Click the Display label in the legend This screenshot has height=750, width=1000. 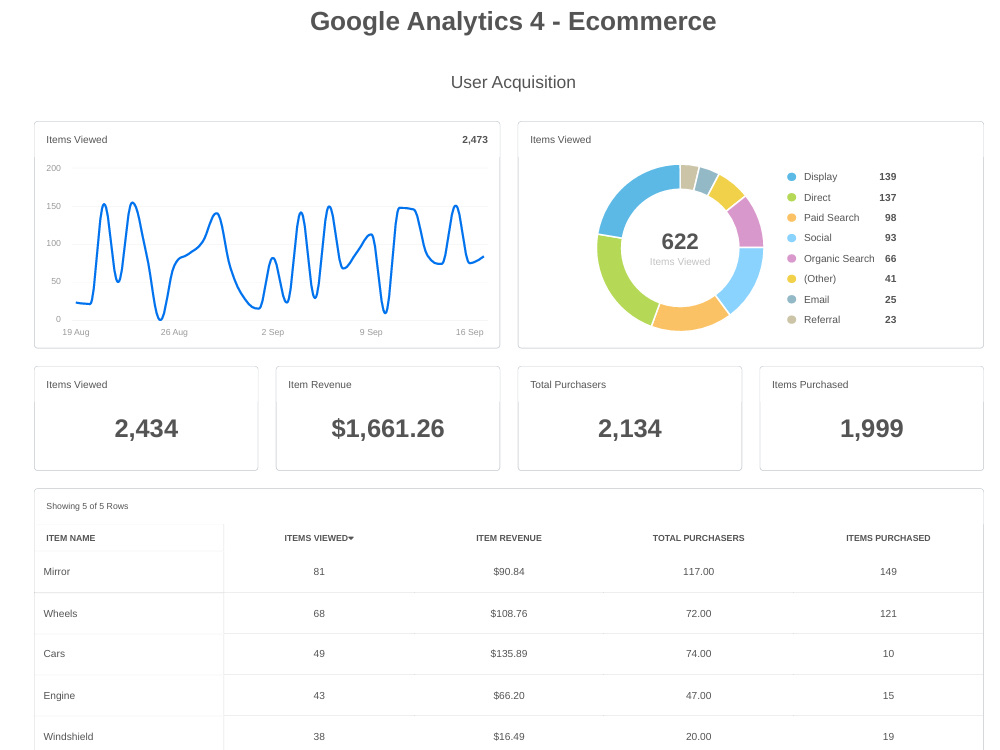[x=820, y=177]
